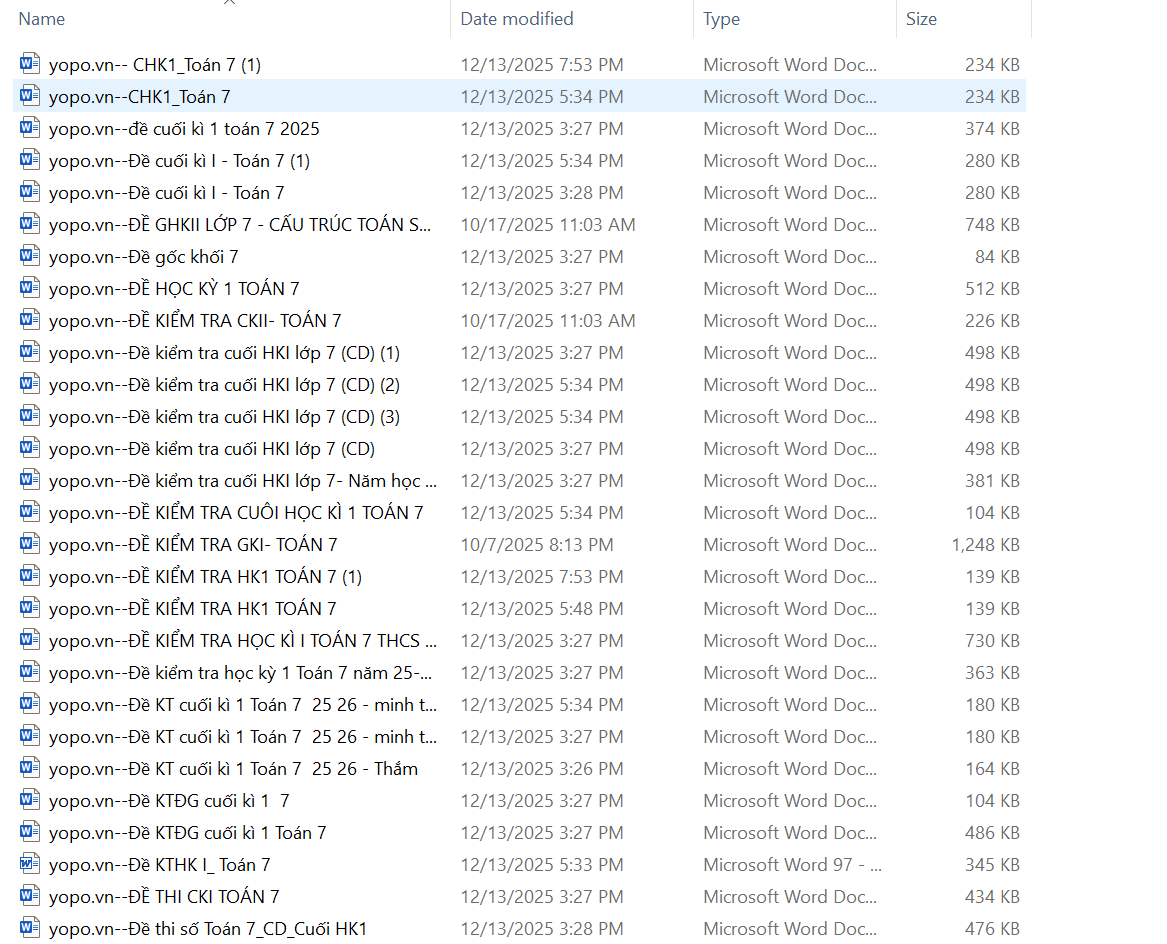Click the Word 97 icon for Đề KTHK I_ Toán 7
The image size is (1167, 944).
click(x=30, y=865)
